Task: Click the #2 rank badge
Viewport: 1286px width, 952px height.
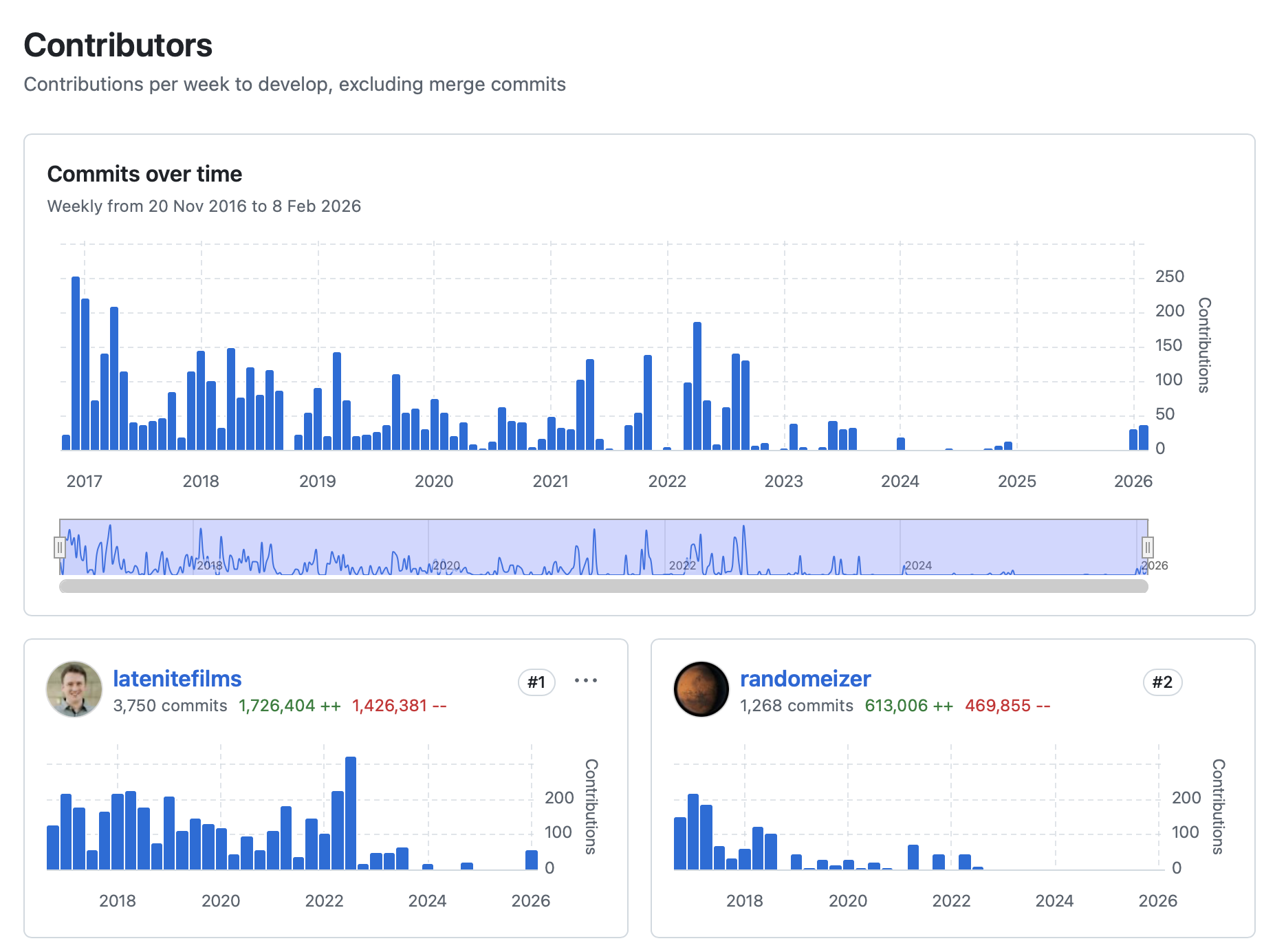Action: pos(1162,682)
